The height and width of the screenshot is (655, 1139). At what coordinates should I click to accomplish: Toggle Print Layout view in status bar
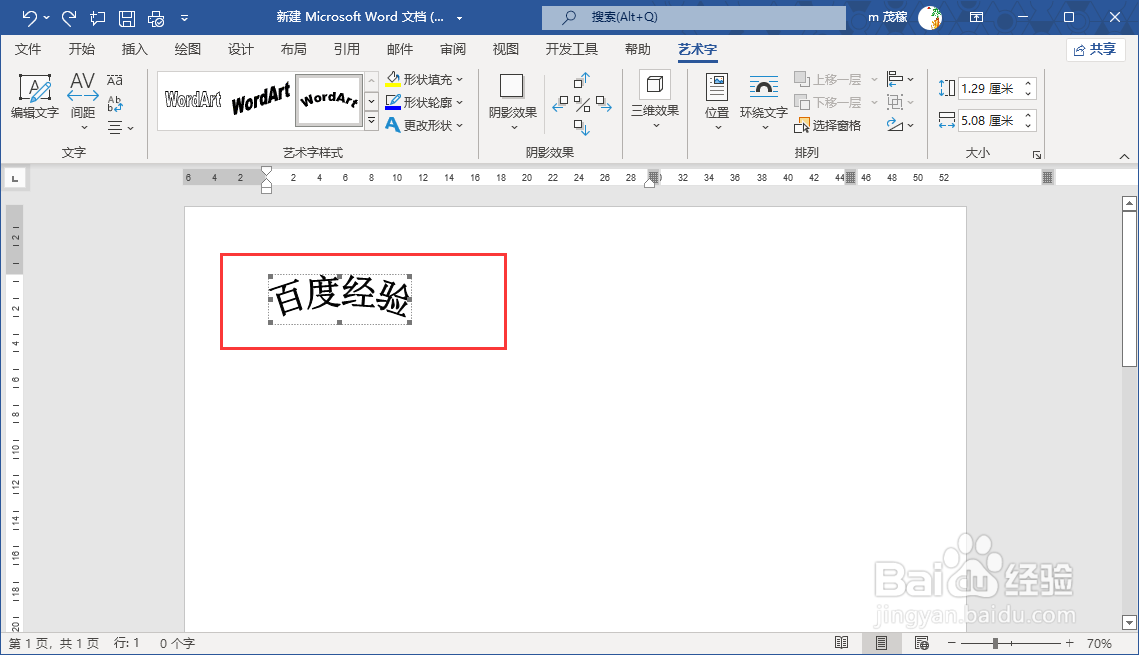point(881,642)
